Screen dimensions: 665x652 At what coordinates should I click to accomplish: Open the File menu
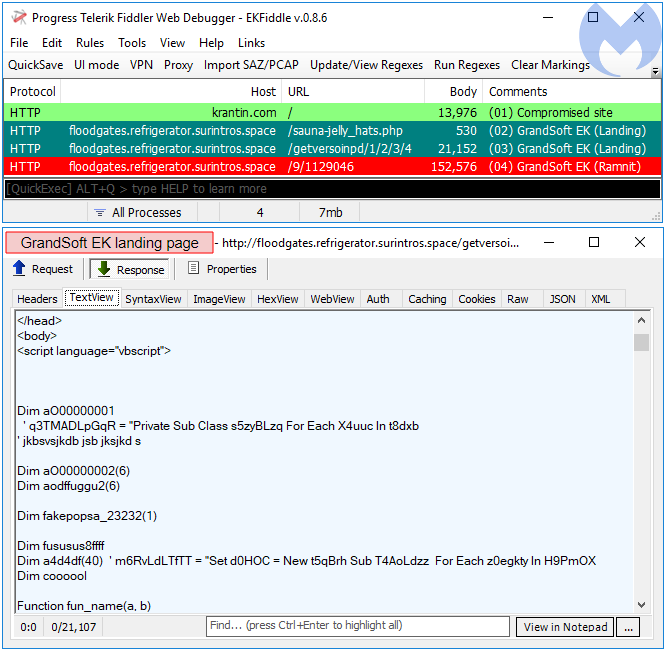pos(19,43)
